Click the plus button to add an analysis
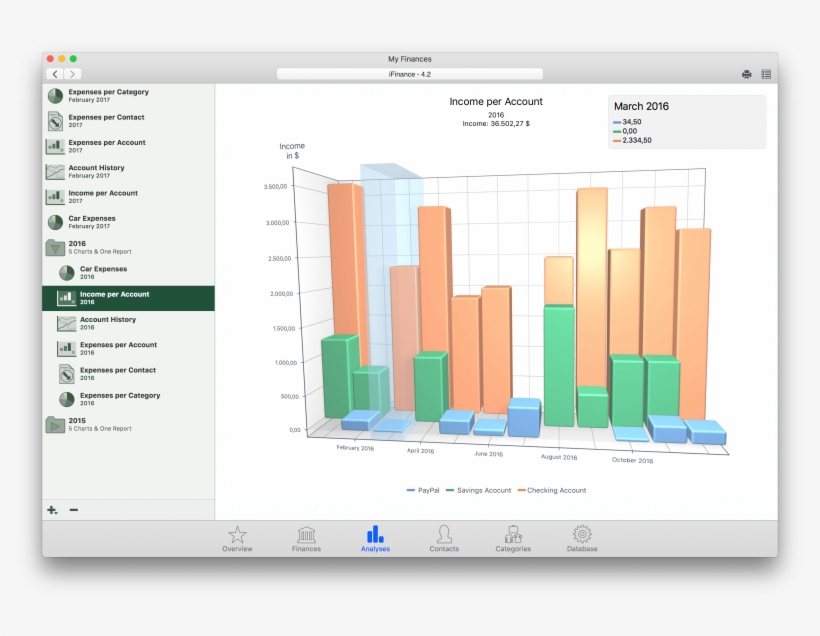The width and height of the screenshot is (820, 636). [50, 510]
